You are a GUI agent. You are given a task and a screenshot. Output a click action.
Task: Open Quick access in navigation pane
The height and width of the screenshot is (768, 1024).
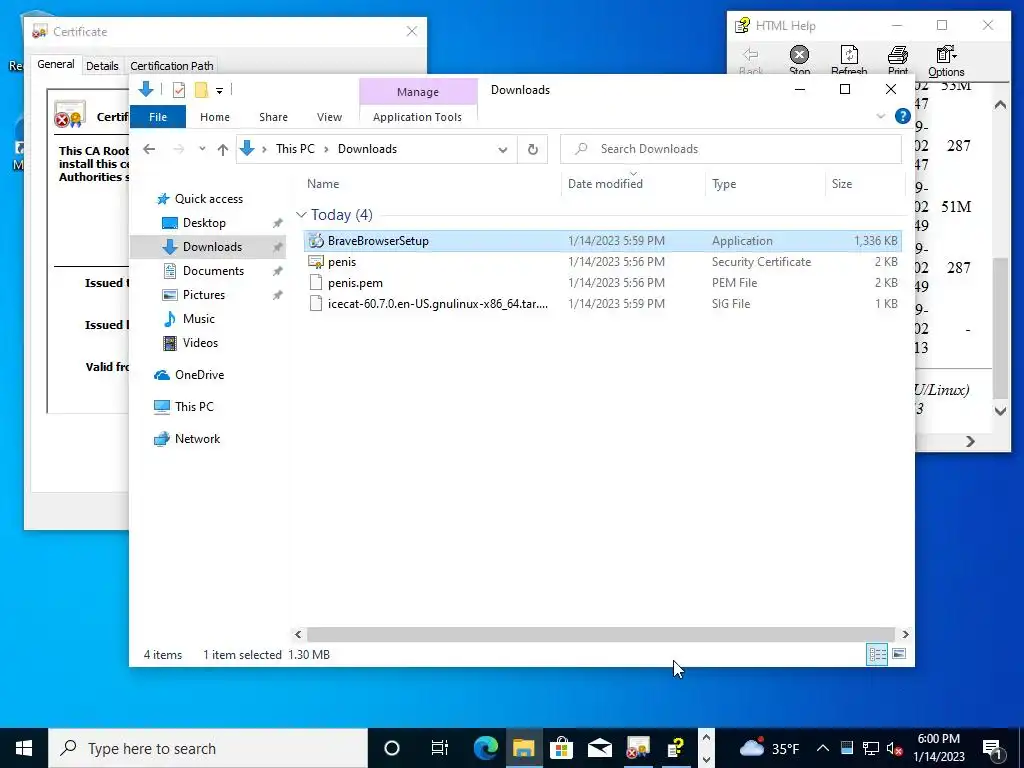208,199
